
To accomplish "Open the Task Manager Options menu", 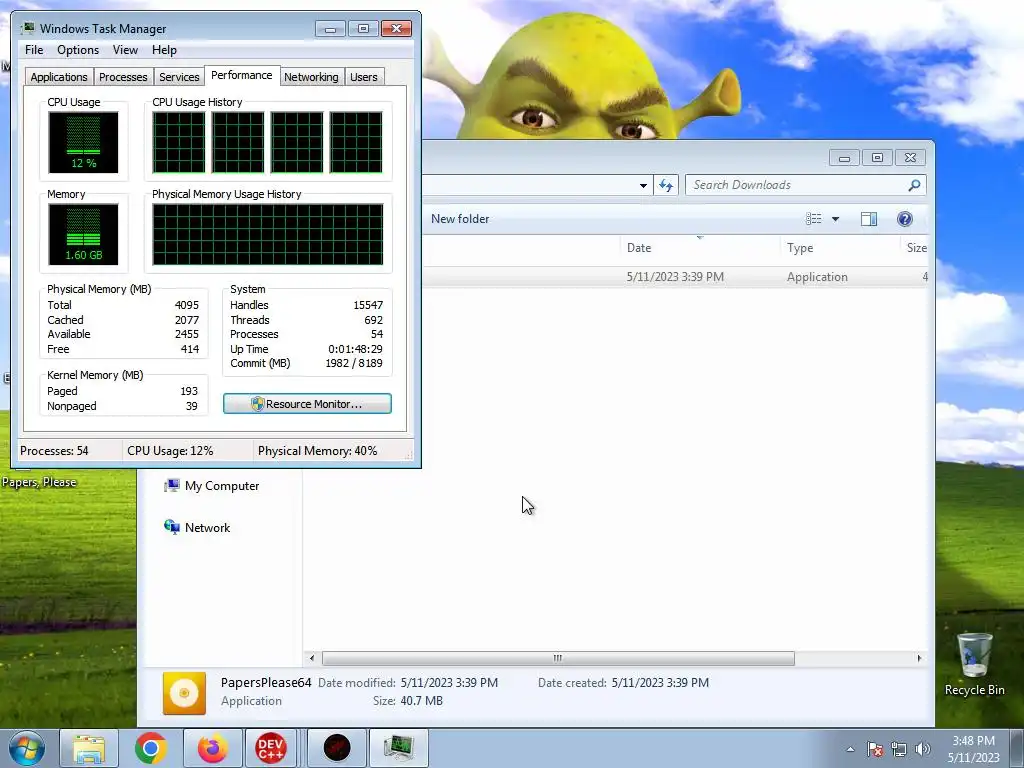I will (78, 50).
